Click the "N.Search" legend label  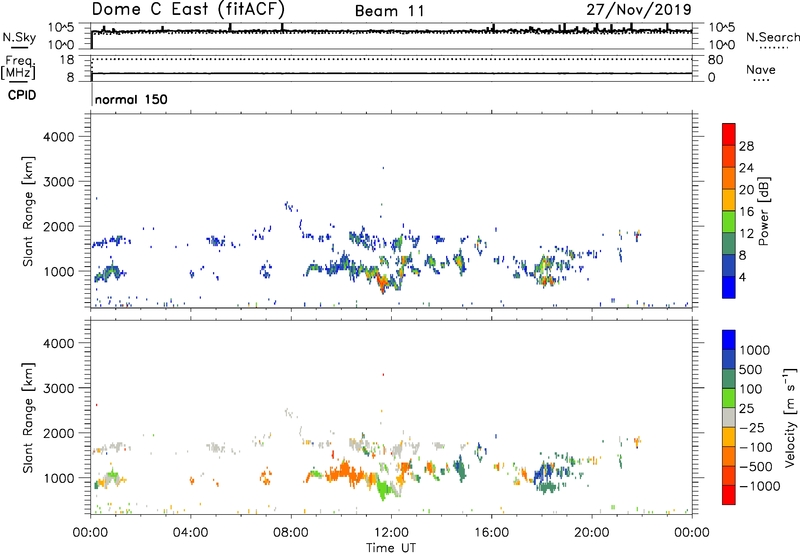pos(772,37)
